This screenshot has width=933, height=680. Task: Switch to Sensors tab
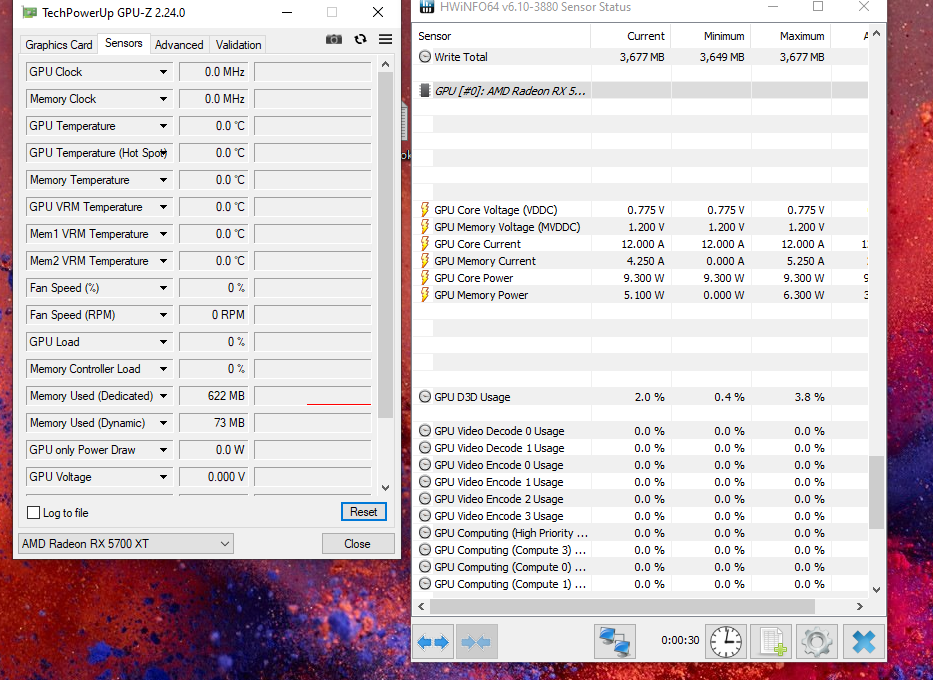point(123,43)
